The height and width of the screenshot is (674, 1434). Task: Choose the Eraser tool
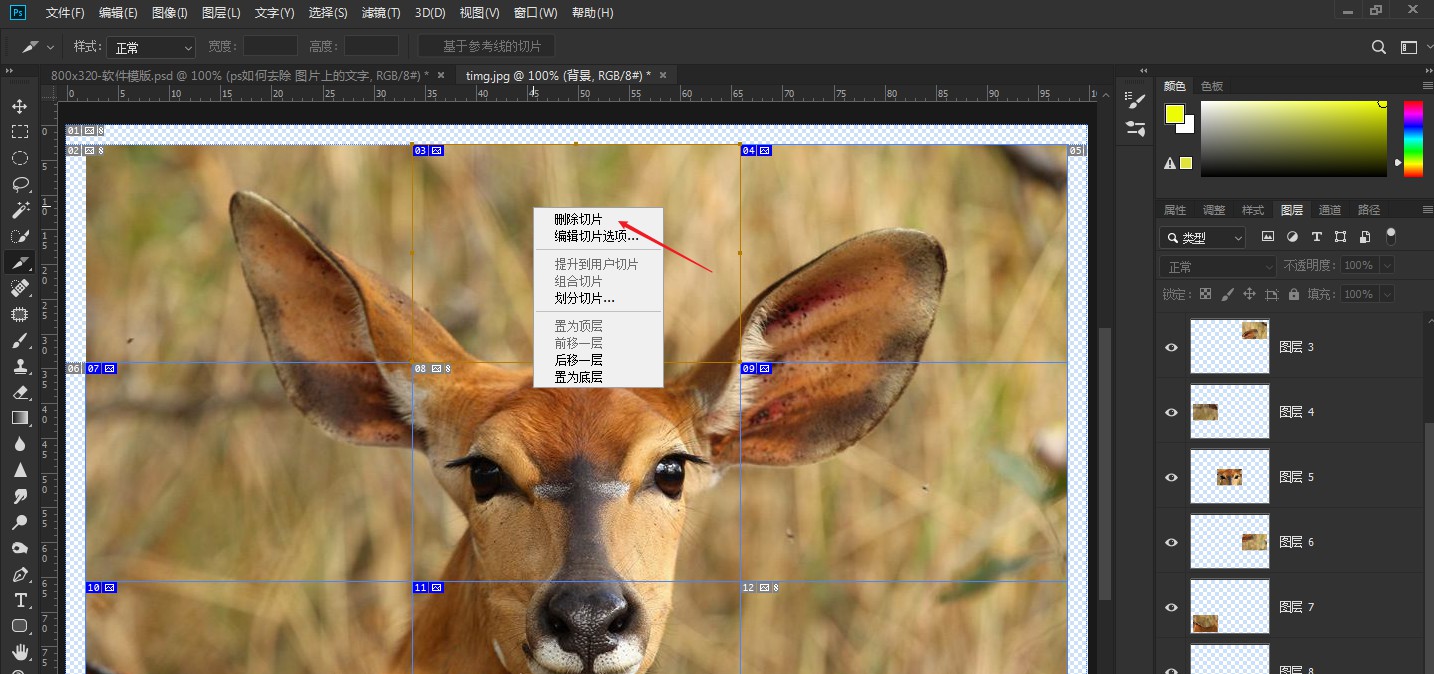[19, 392]
